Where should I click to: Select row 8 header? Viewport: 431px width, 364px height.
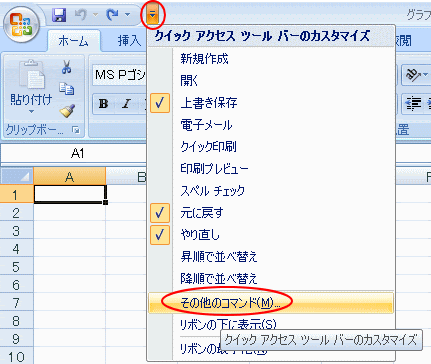click(x=16, y=321)
